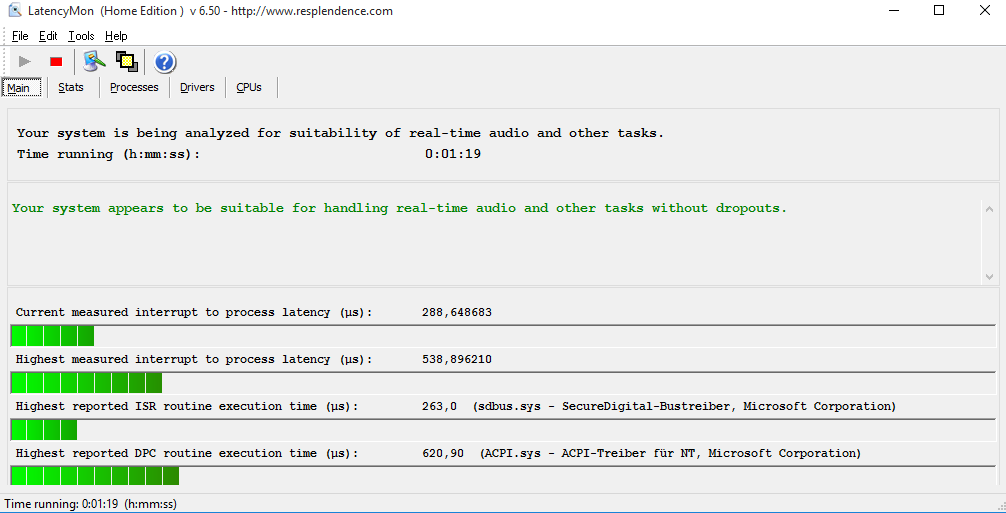Click the current interrupt latency progress bar

point(503,335)
